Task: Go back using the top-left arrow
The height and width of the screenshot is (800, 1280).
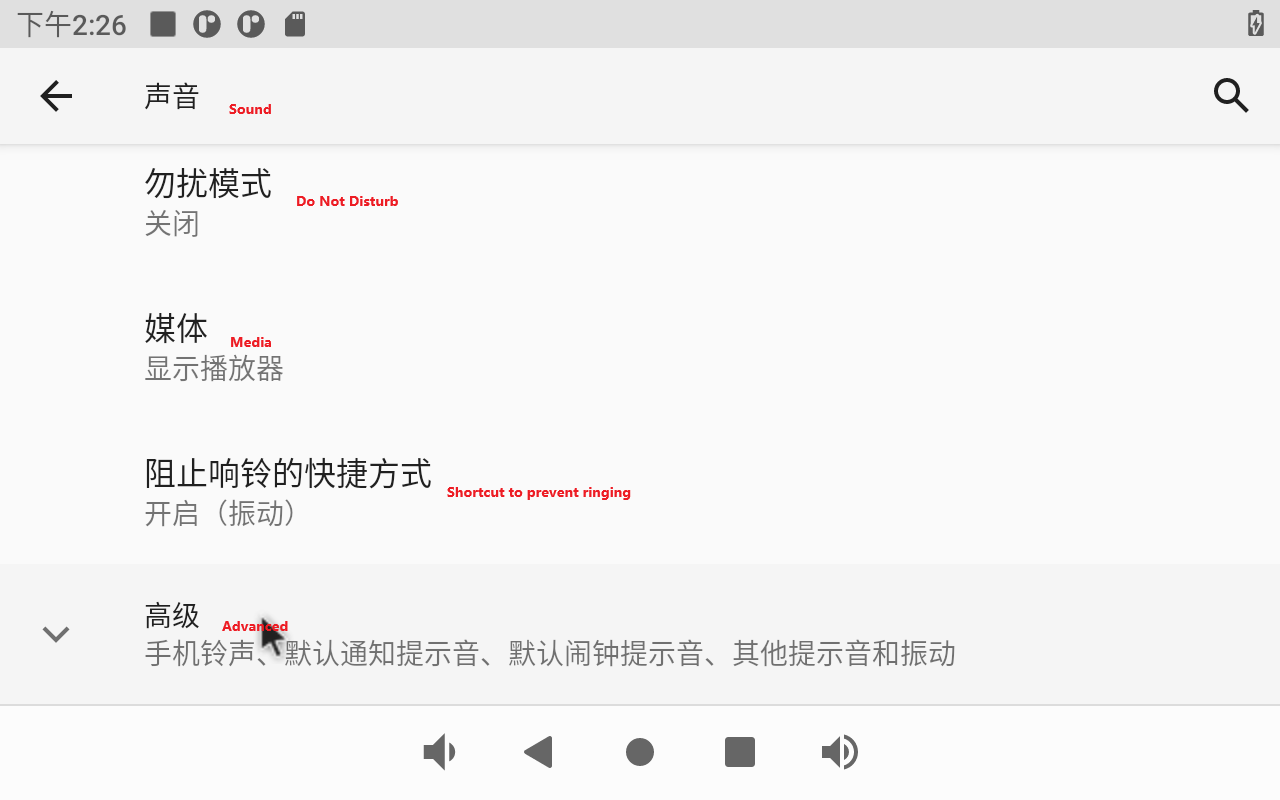Action: [x=56, y=96]
